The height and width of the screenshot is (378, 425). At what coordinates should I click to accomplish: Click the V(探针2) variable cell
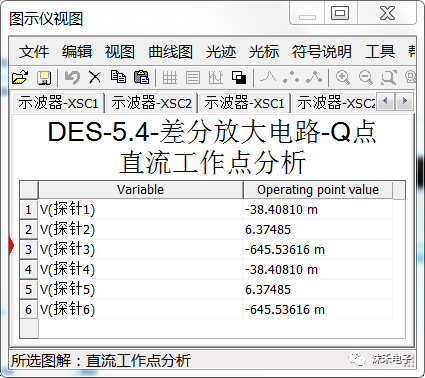[x=141, y=230]
